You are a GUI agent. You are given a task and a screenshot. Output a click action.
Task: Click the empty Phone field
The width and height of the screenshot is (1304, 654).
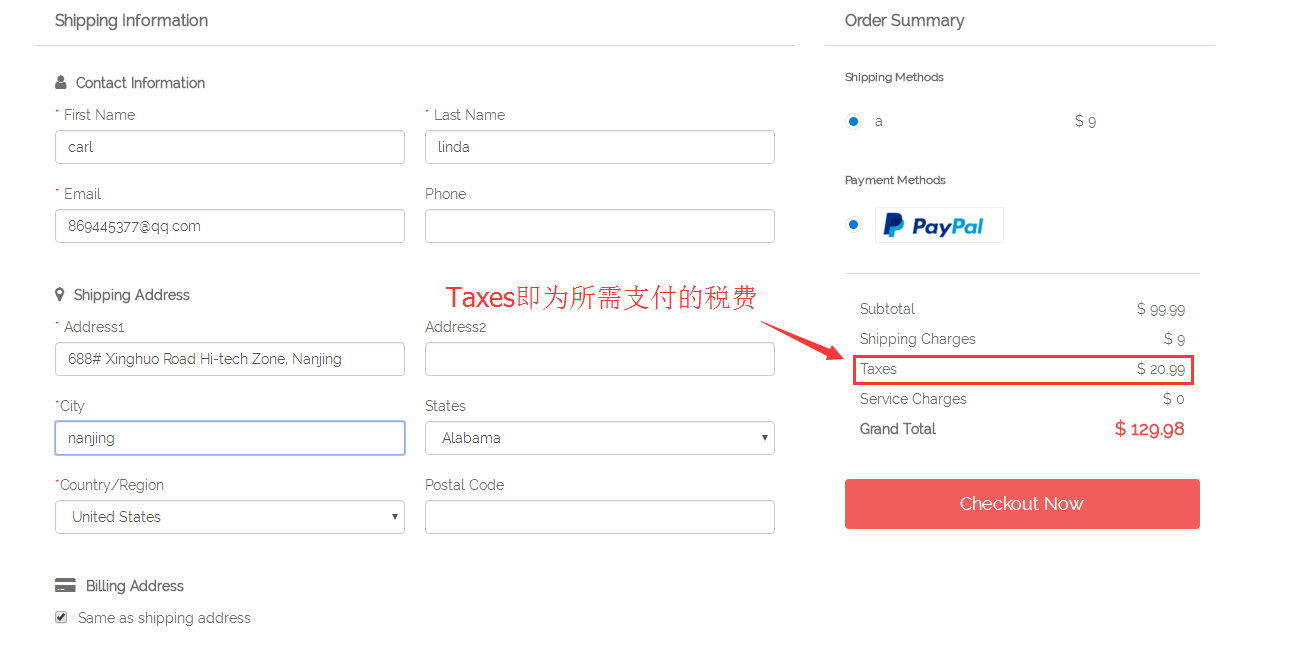tap(600, 226)
